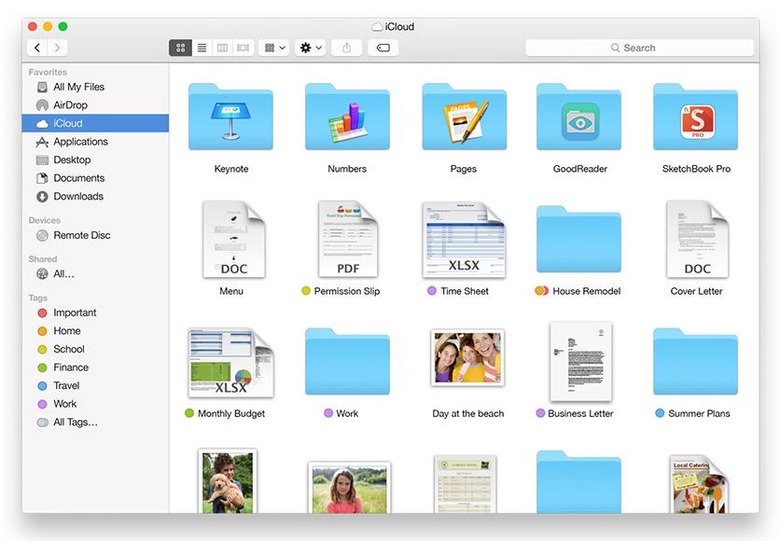Open the Pages folder
This screenshot has height=541, width=780.
[x=464, y=117]
